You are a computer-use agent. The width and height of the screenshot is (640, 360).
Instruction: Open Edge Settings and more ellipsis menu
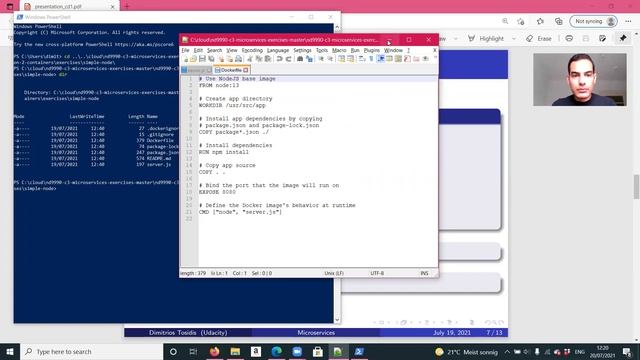click(x=628, y=21)
